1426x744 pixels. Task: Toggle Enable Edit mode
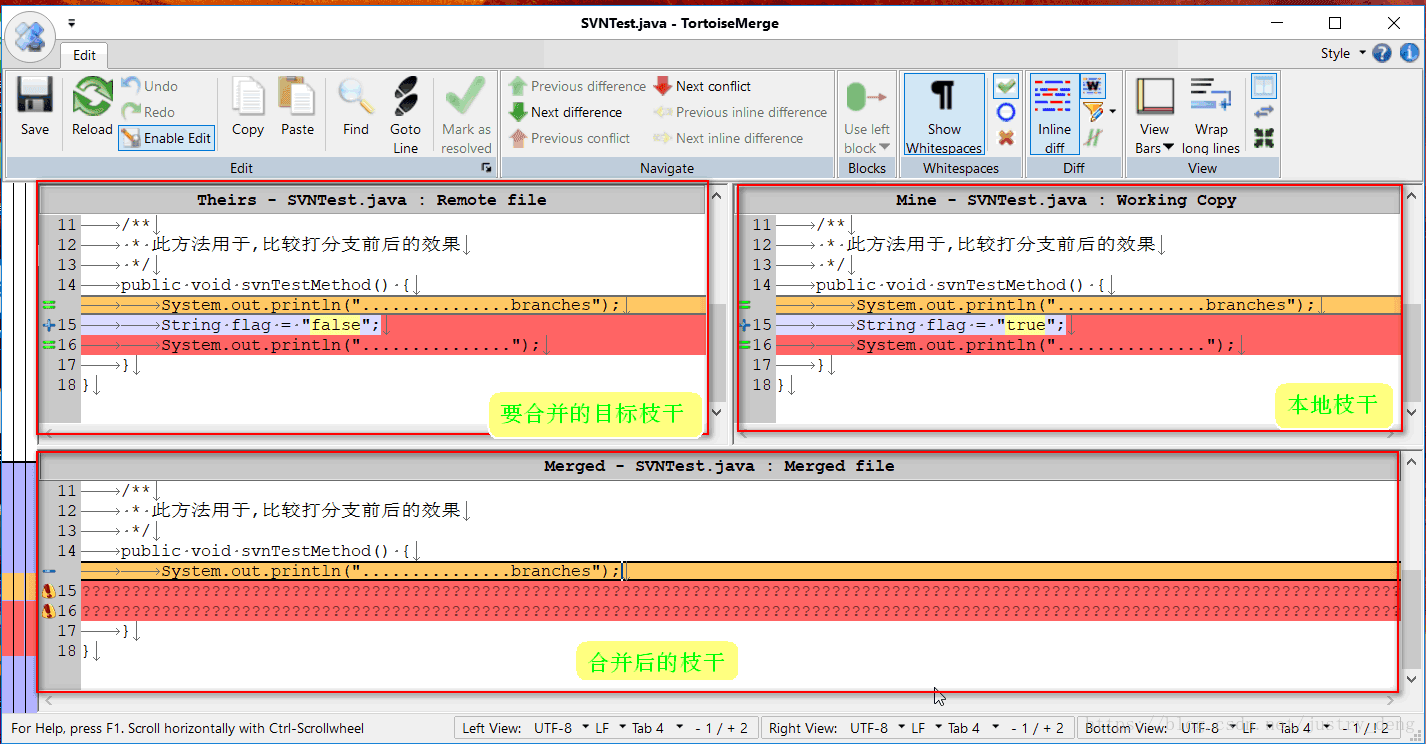pos(166,138)
